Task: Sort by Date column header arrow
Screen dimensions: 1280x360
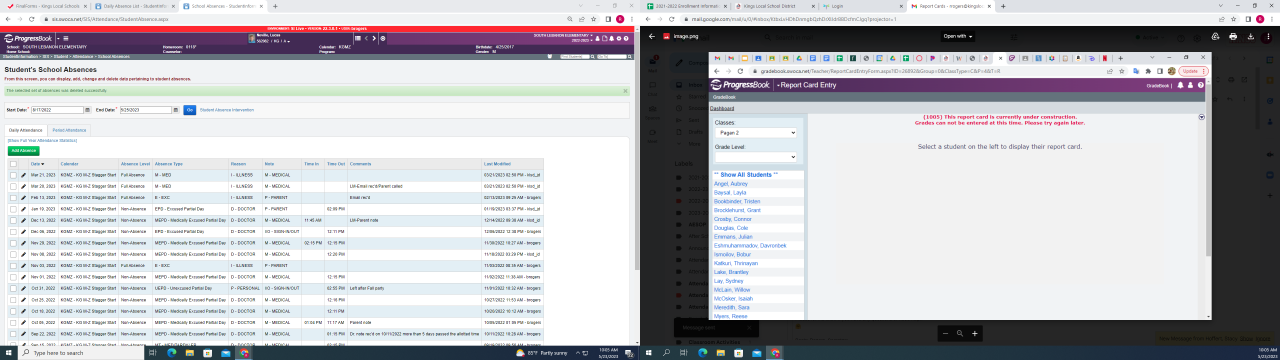Action: tap(43, 164)
